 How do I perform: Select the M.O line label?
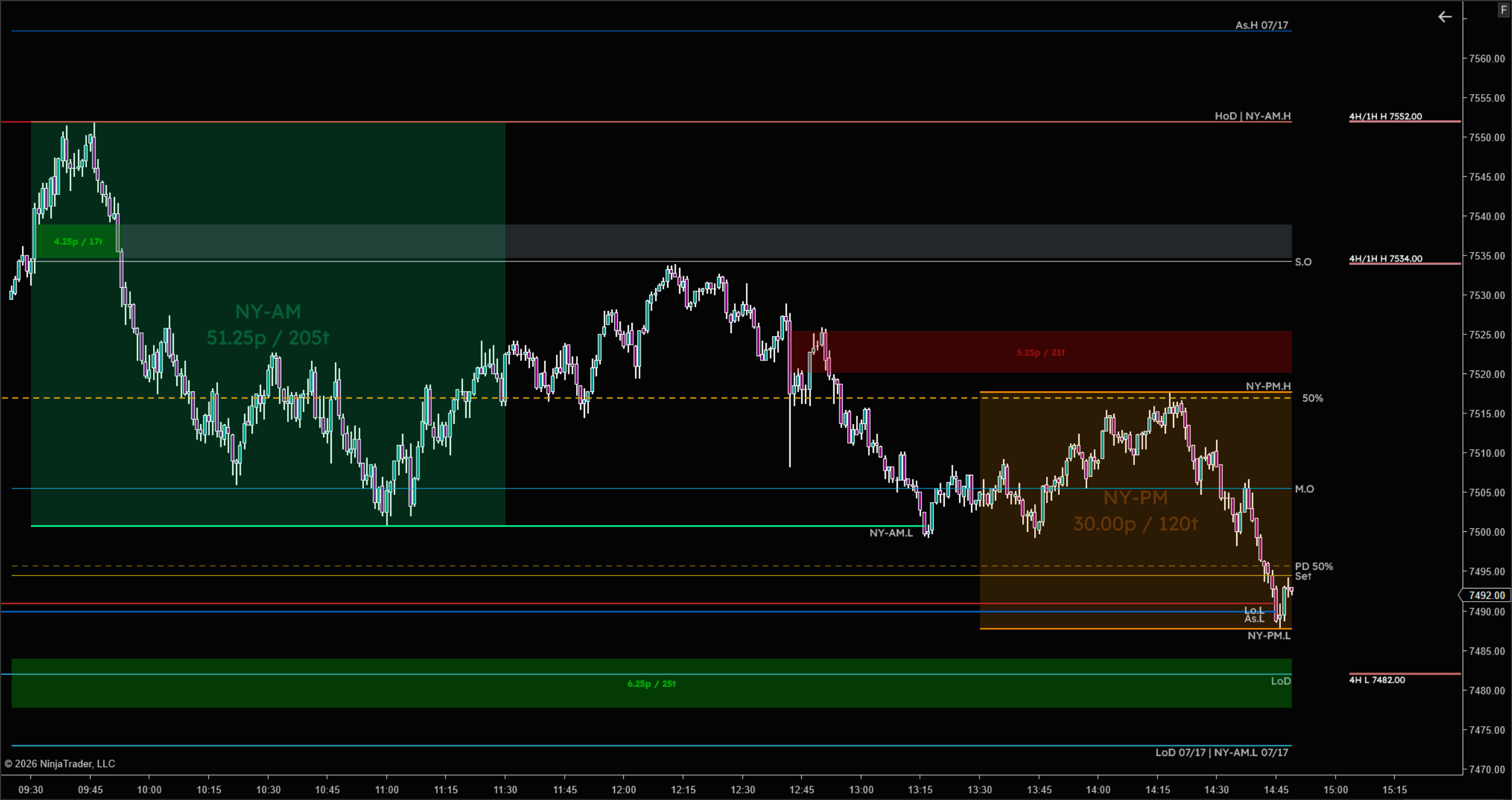click(1304, 489)
